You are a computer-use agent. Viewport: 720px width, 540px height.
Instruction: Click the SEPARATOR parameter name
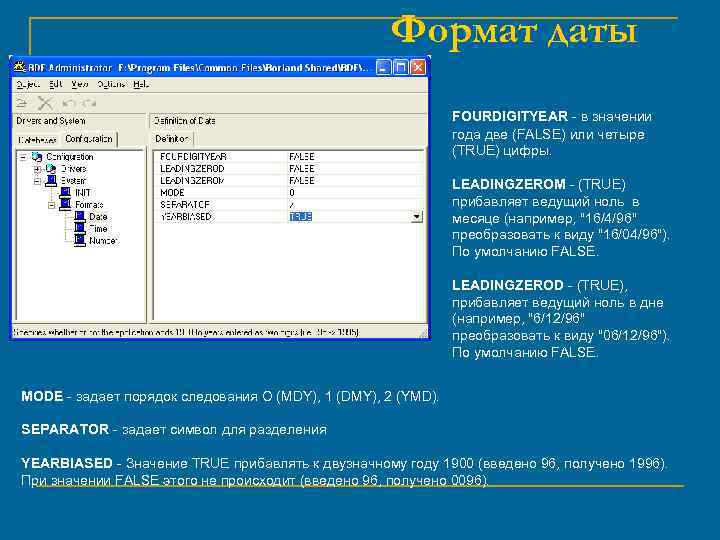point(185,204)
